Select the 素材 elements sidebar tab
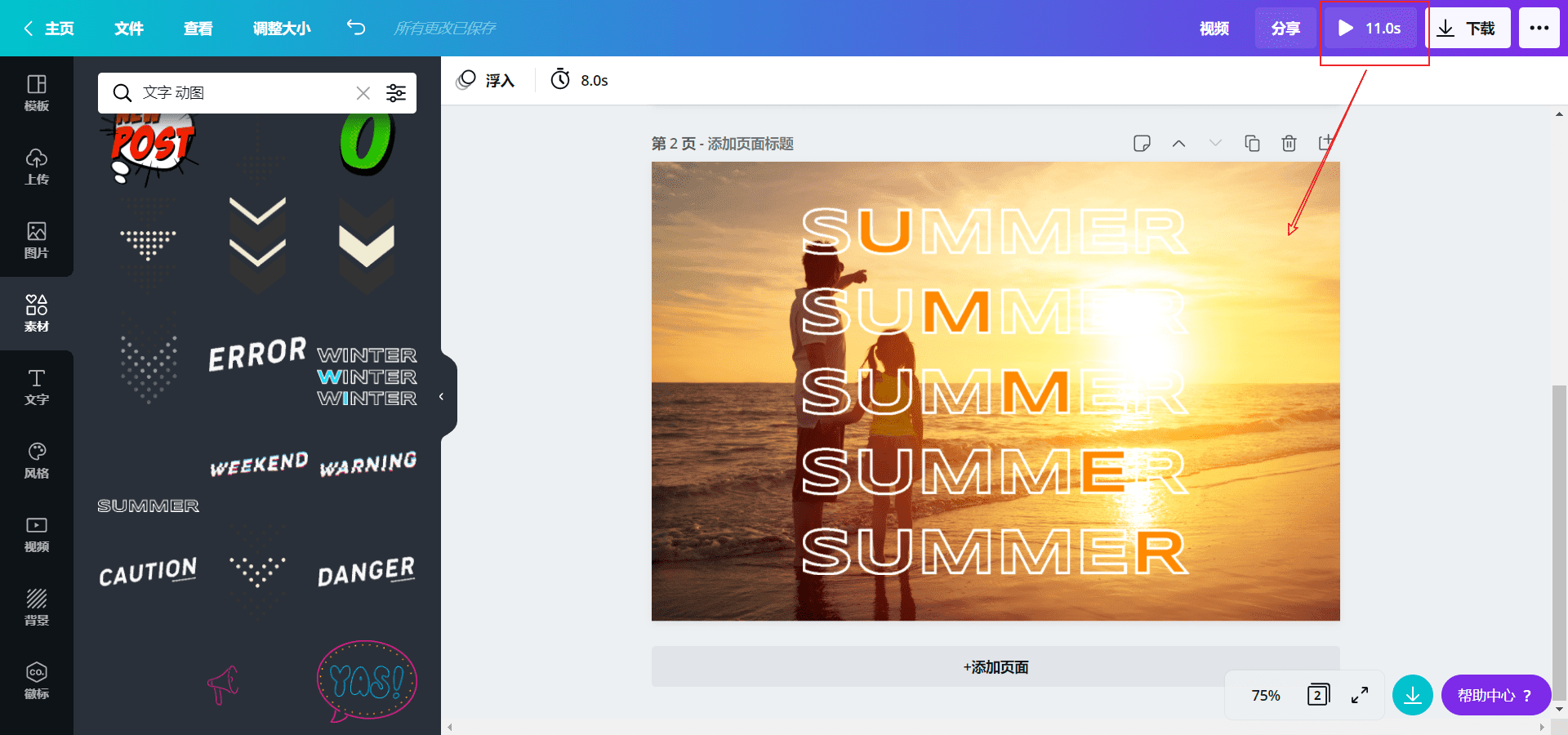The image size is (1568, 735). (x=37, y=314)
